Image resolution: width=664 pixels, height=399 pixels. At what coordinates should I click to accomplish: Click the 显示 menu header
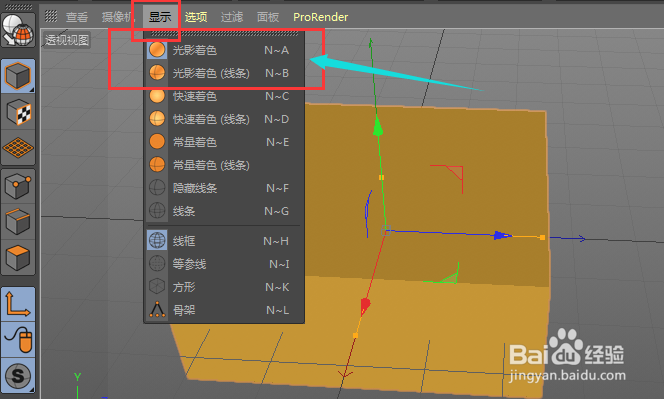click(x=160, y=17)
